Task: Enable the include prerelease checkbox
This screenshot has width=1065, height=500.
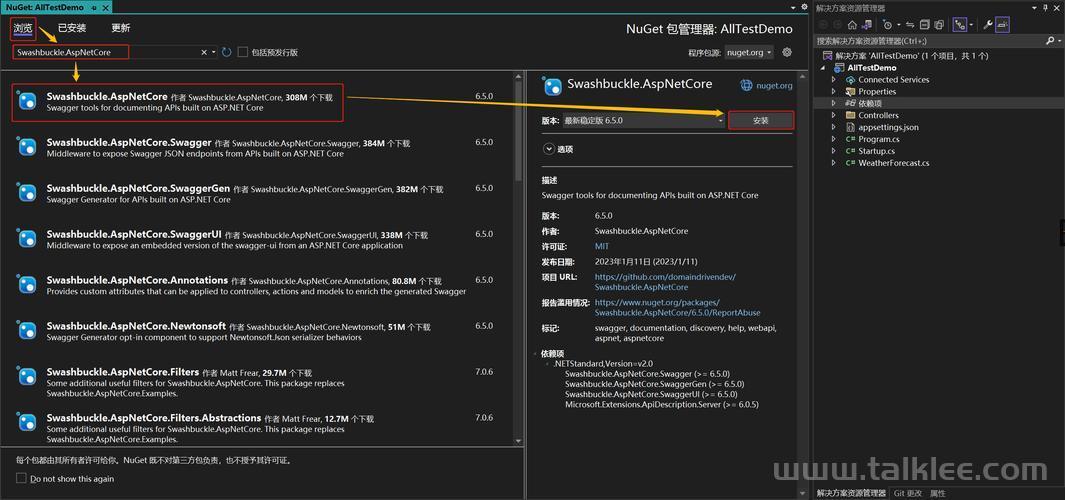Action: pyautogui.click(x=242, y=52)
